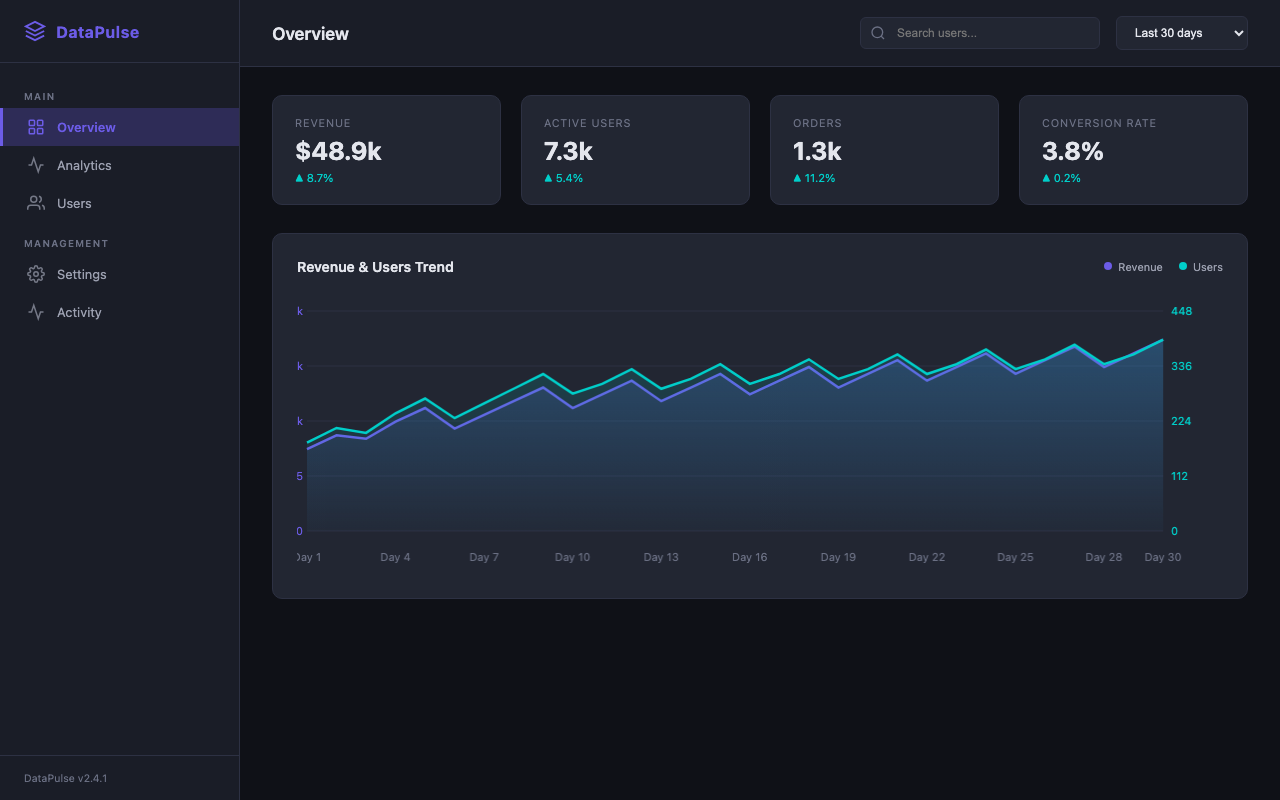The width and height of the screenshot is (1280, 800).
Task: Click the MAIN section header
Action: pyautogui.click(x=40, y=97)
